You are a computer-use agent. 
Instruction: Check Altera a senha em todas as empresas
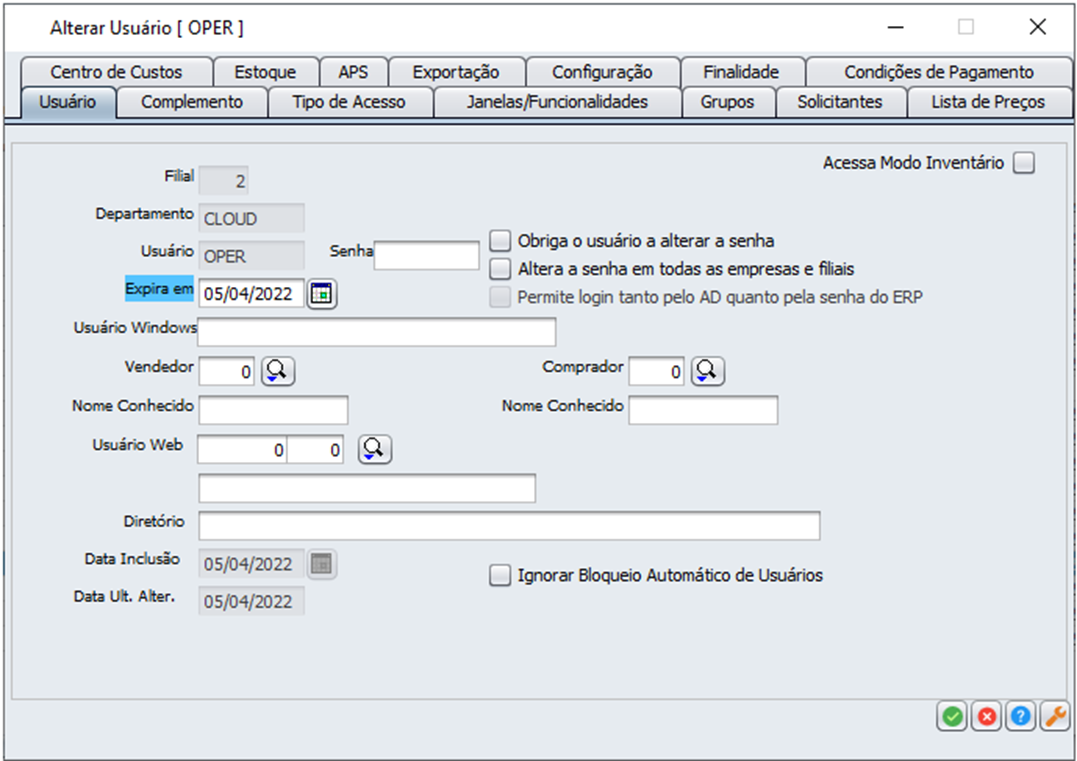(500, 269)
